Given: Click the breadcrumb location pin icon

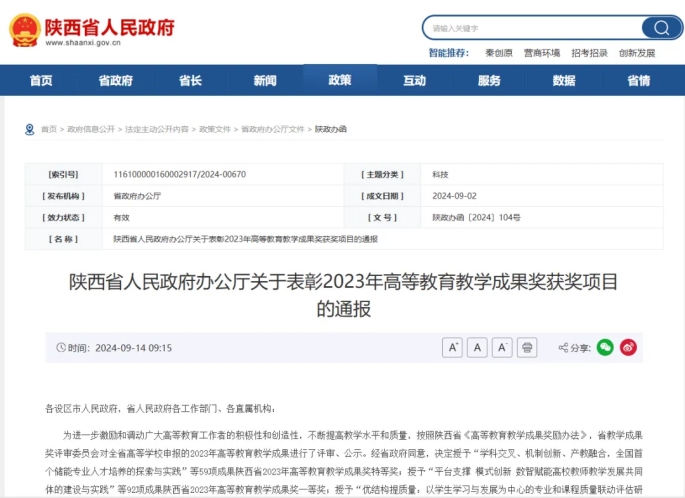Looking at the screenshot, I should [x=30, y=129].
